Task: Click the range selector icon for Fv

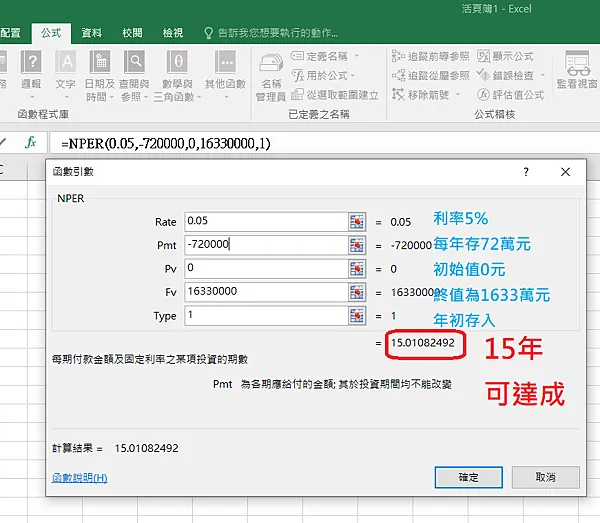Action: 357,292
